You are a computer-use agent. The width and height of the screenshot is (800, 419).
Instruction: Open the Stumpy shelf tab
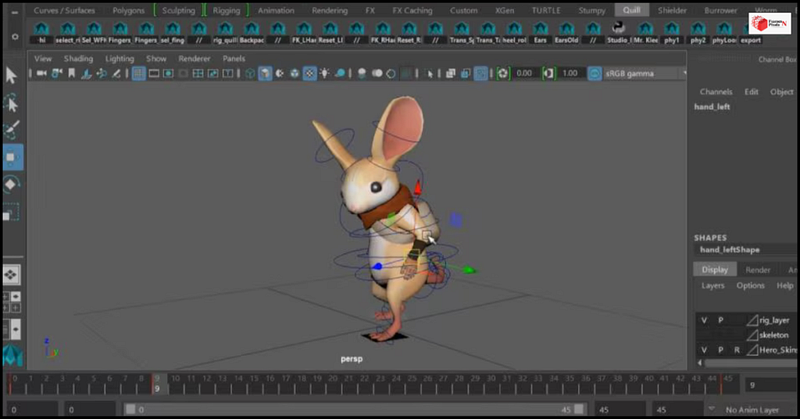point(592,10)
